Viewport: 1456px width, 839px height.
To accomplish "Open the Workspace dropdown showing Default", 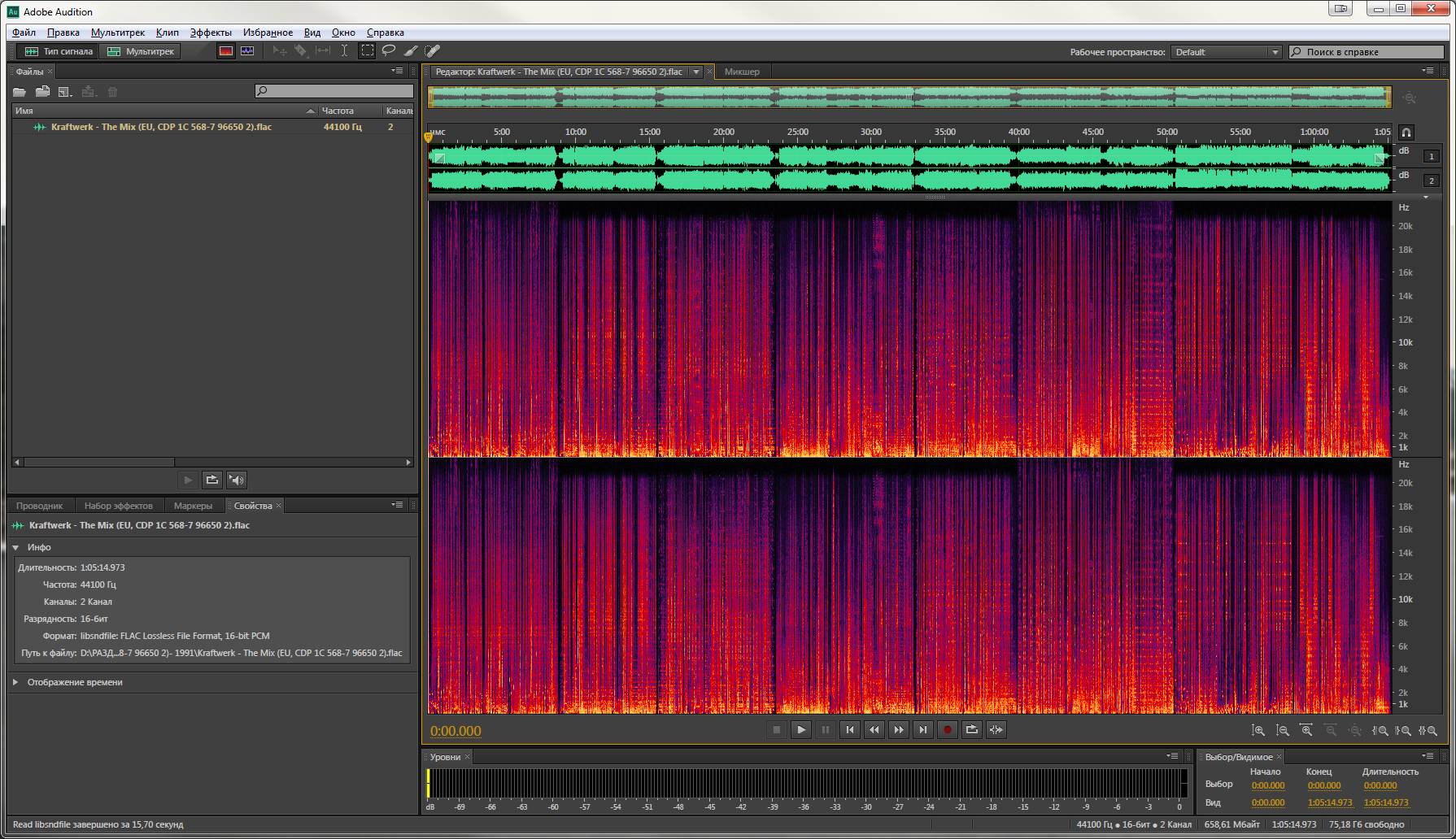I will (1227, 52).
